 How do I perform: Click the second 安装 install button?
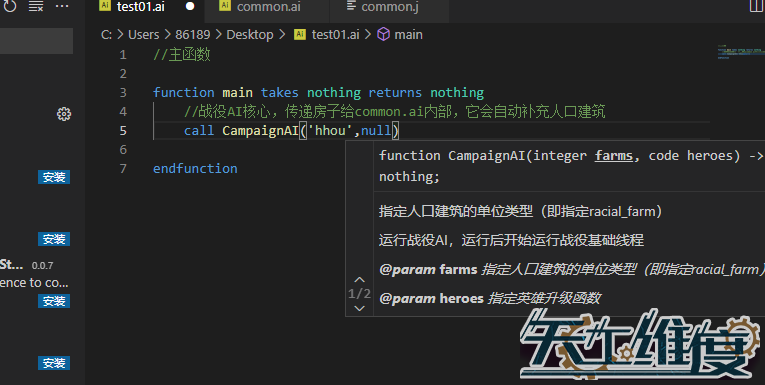[x=54, y=239]
